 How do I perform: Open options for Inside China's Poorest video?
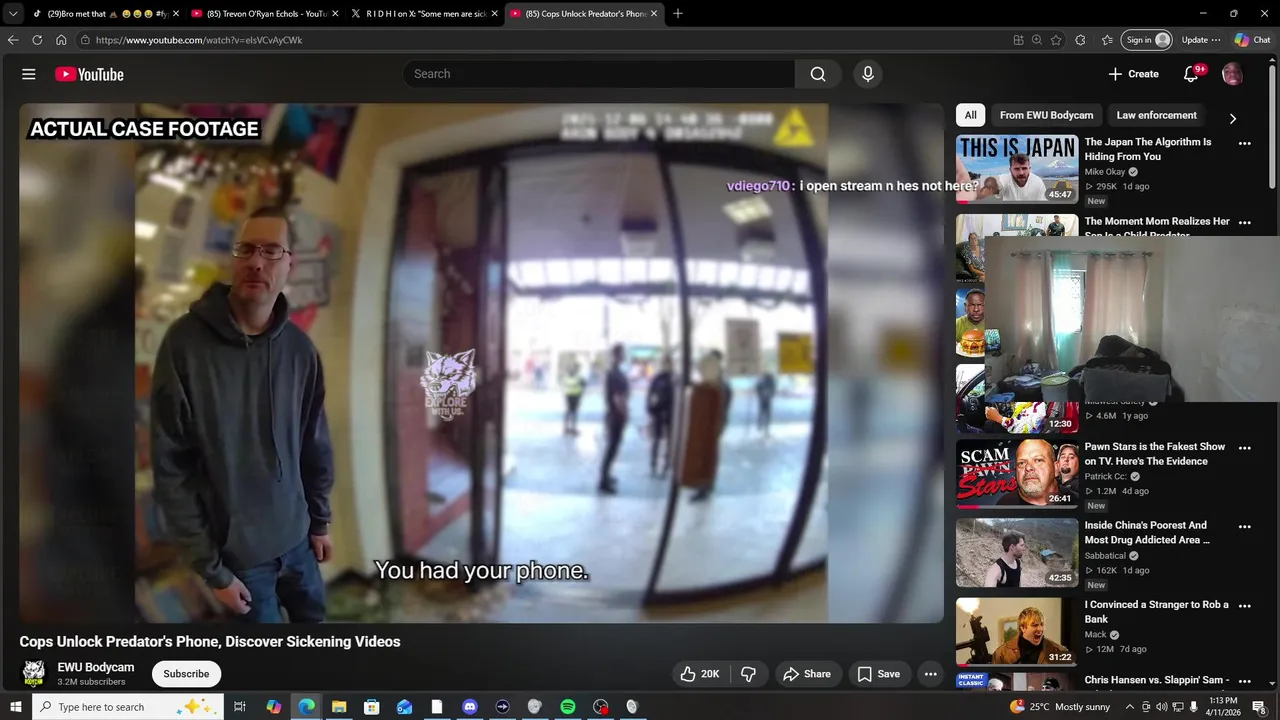click(1244, 526)
